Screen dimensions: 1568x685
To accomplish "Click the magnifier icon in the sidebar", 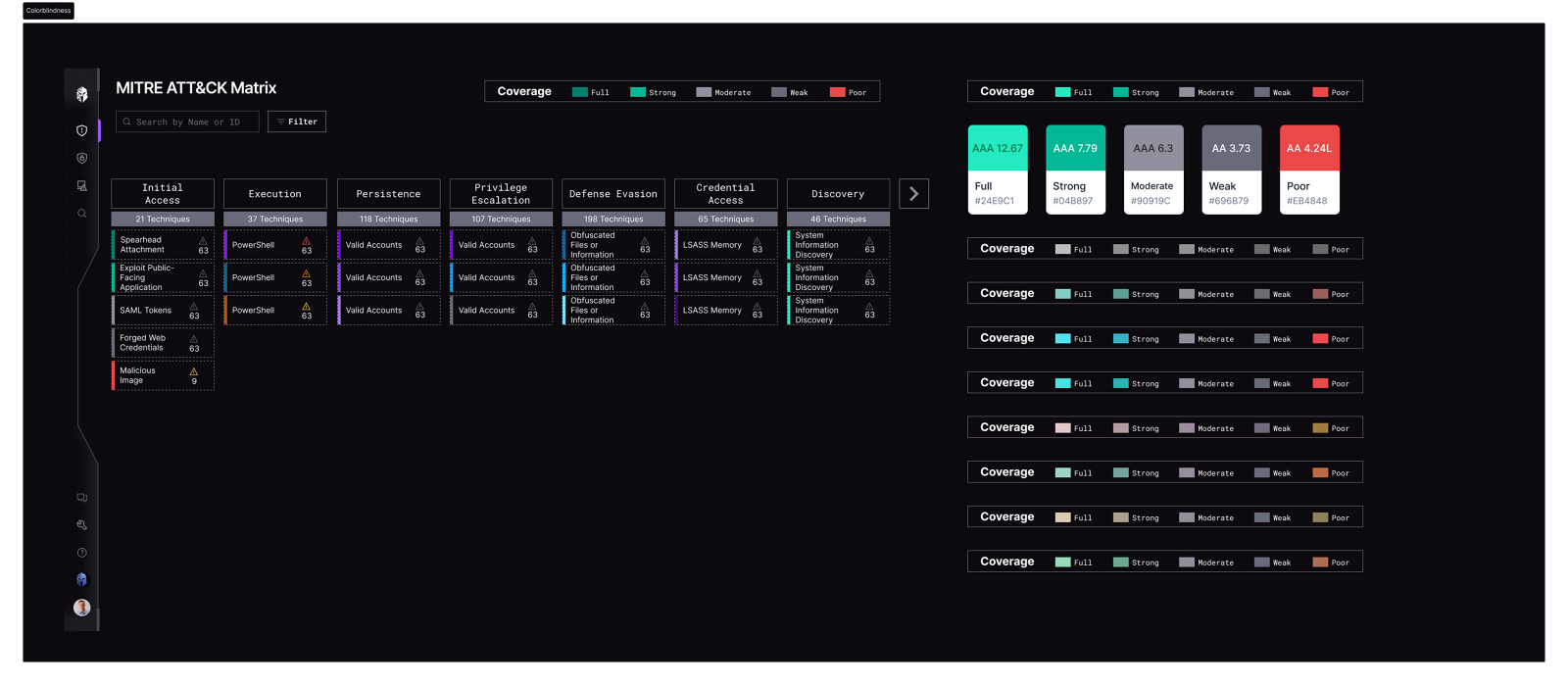I will click(82, 213).
